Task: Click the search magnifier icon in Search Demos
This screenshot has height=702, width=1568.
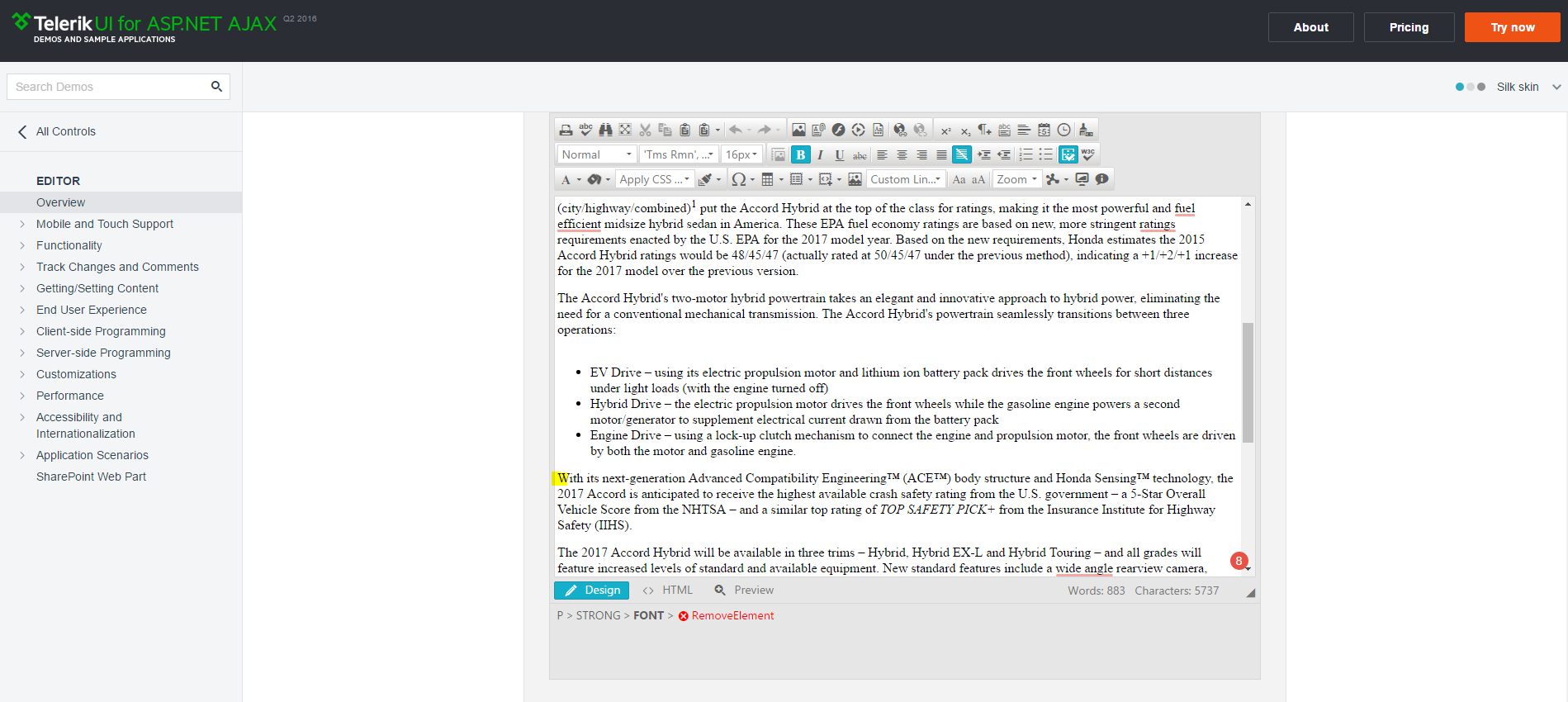Action: [216, 86]
